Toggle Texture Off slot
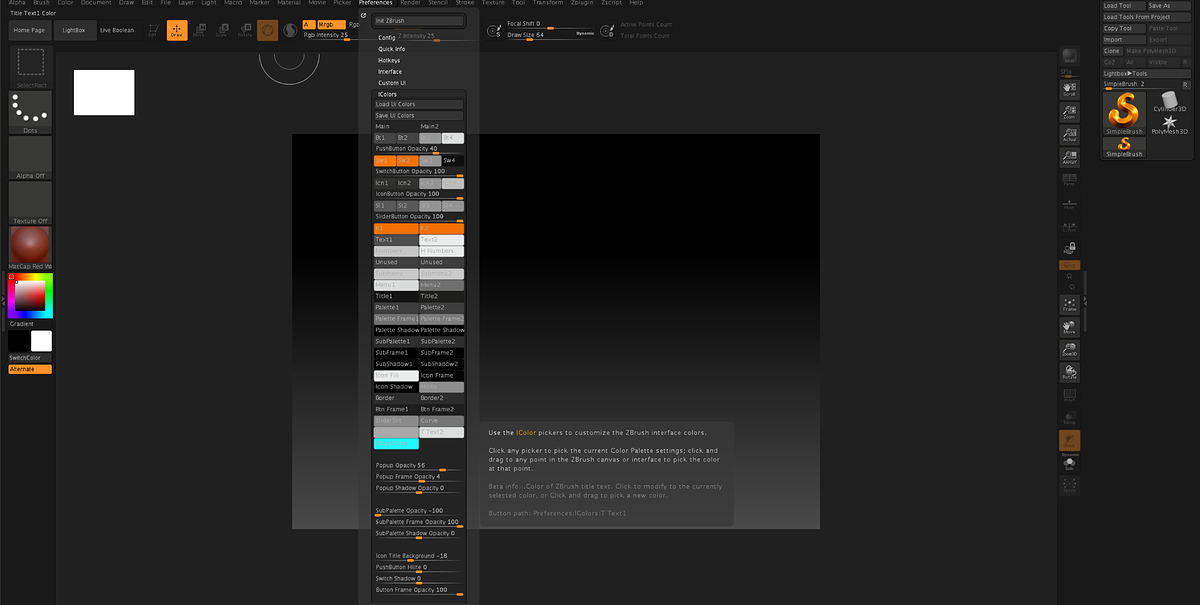This screenshot has width=1200, height=605. point(30,203)
